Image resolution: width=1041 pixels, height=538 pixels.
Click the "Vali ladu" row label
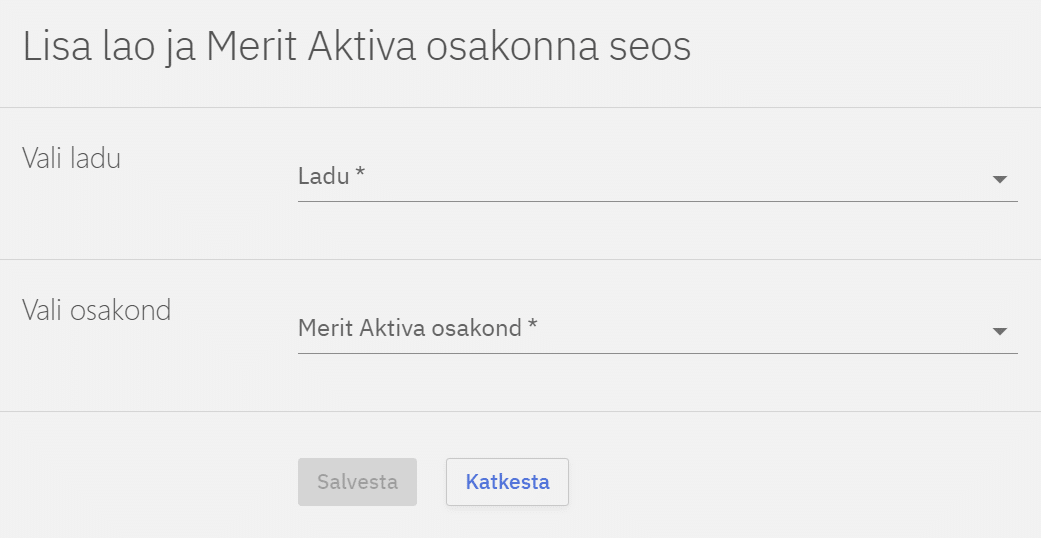[71, 158]
